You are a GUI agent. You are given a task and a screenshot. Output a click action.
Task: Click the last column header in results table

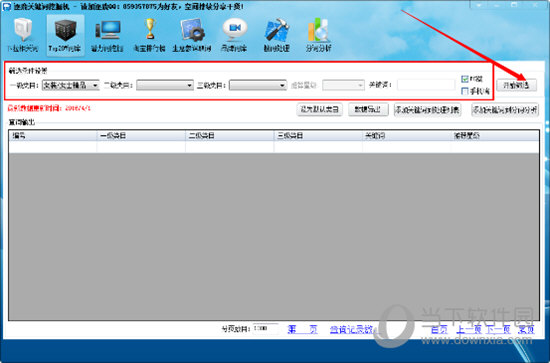point(495,136)
